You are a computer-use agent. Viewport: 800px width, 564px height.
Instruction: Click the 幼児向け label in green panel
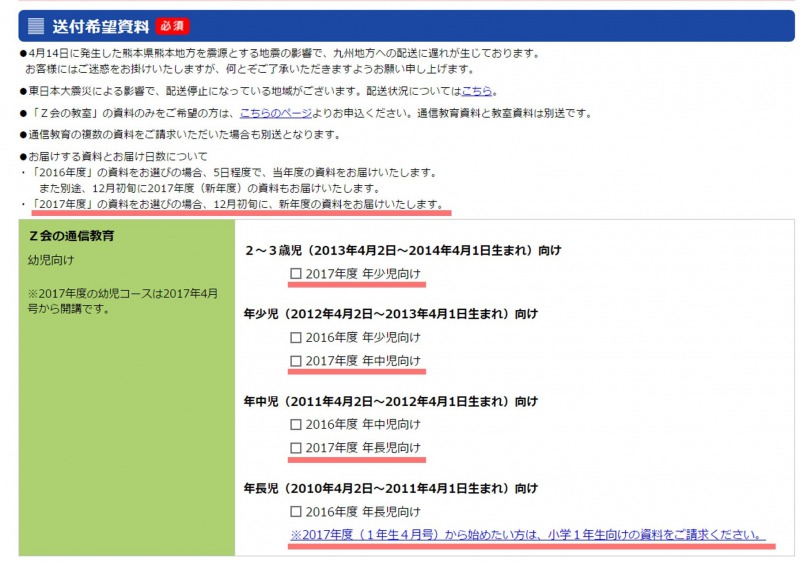point(51,260)
